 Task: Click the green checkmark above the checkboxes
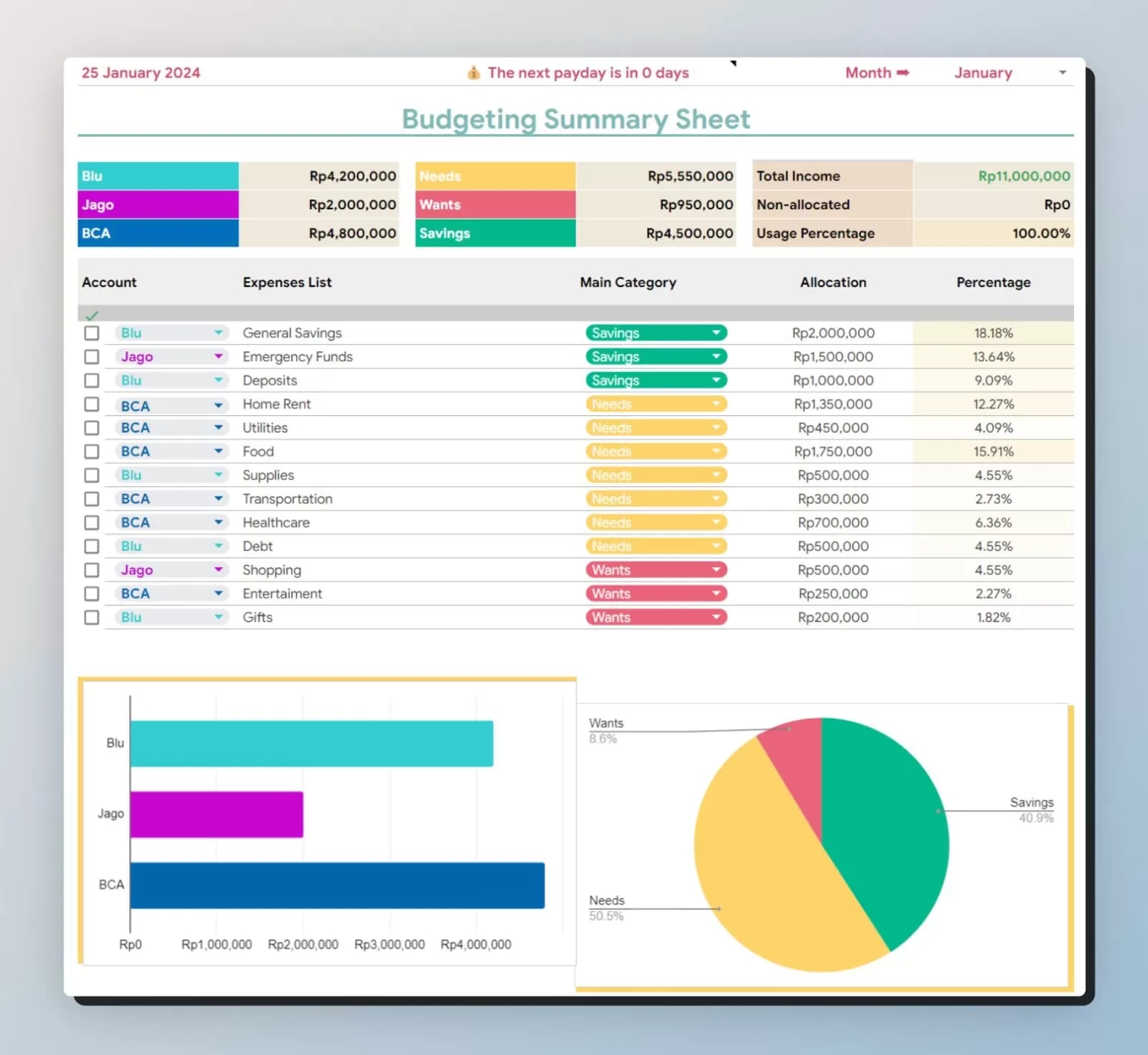[92, 316]
